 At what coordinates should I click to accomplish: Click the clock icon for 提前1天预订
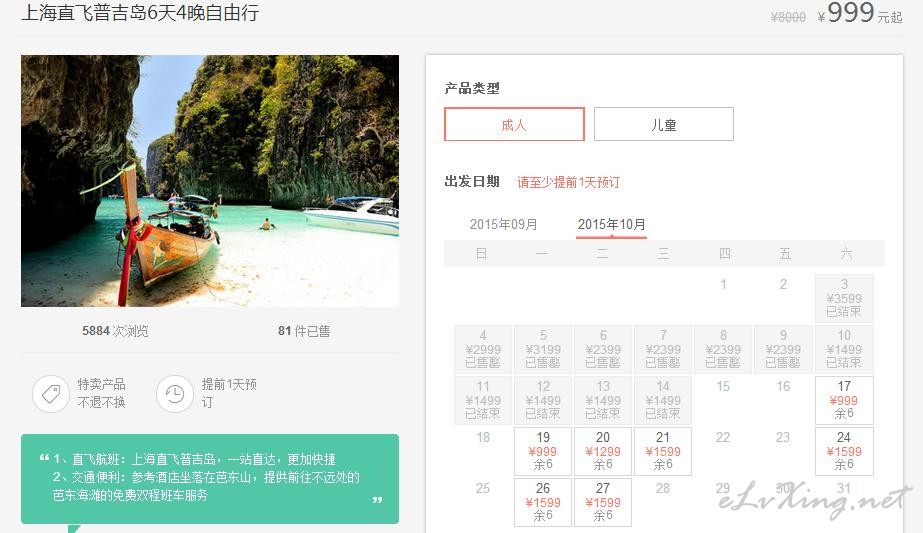click(175, 394)
